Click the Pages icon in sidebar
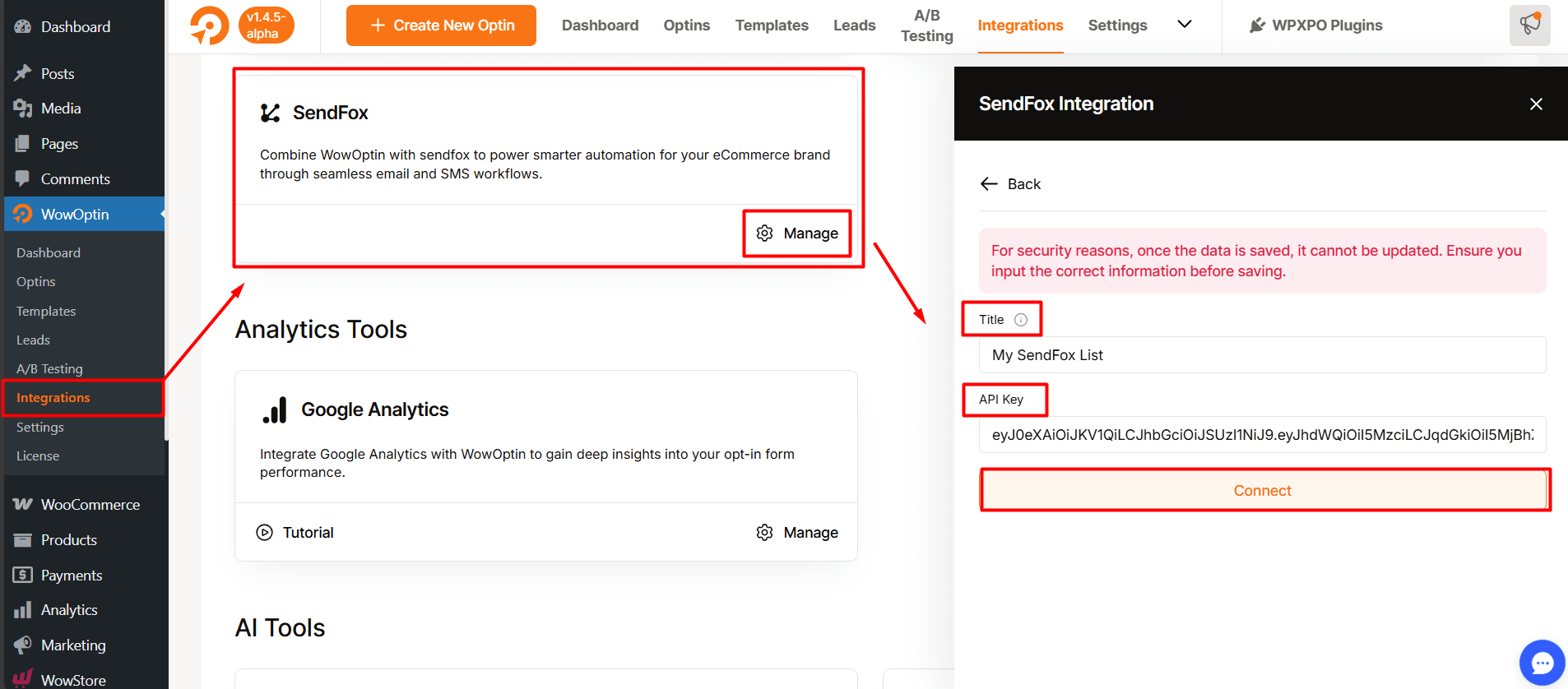 tap(23, 144)
